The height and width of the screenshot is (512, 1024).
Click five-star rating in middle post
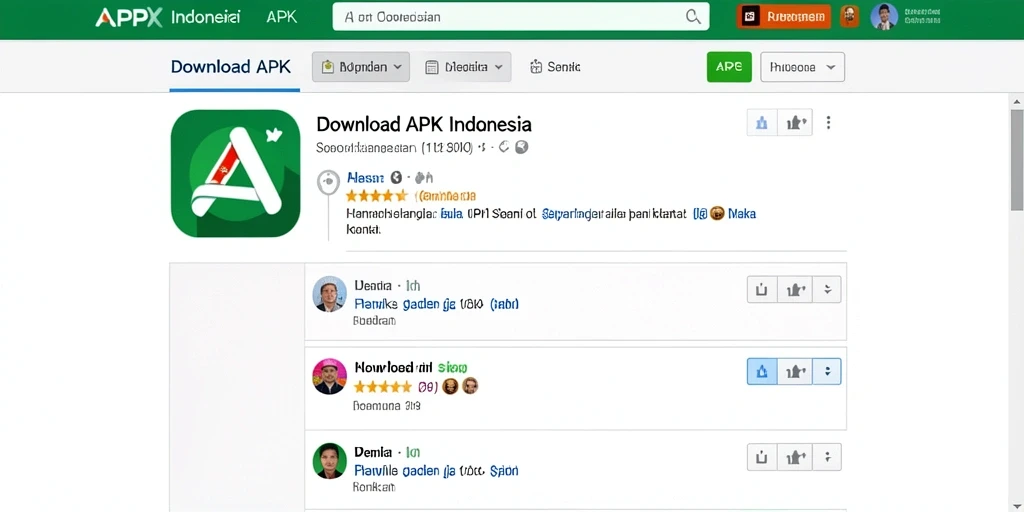(x=383, y=387)
